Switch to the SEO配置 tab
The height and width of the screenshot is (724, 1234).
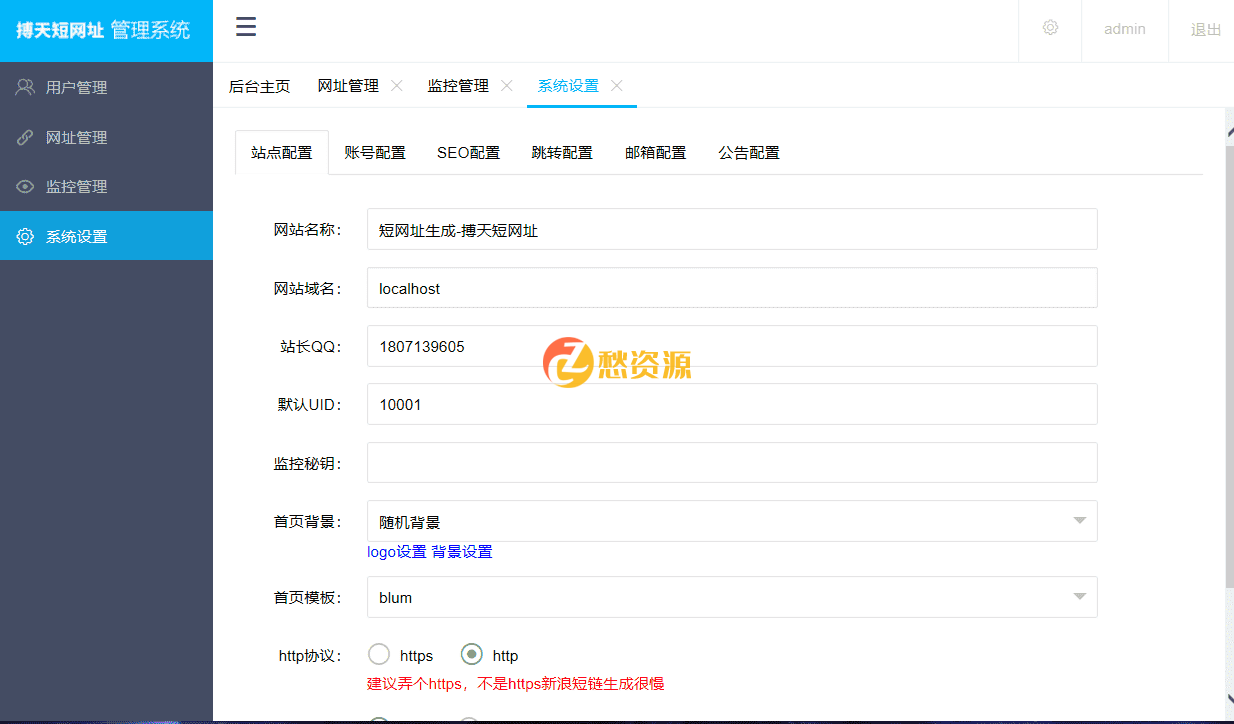[x=468, y=152]
